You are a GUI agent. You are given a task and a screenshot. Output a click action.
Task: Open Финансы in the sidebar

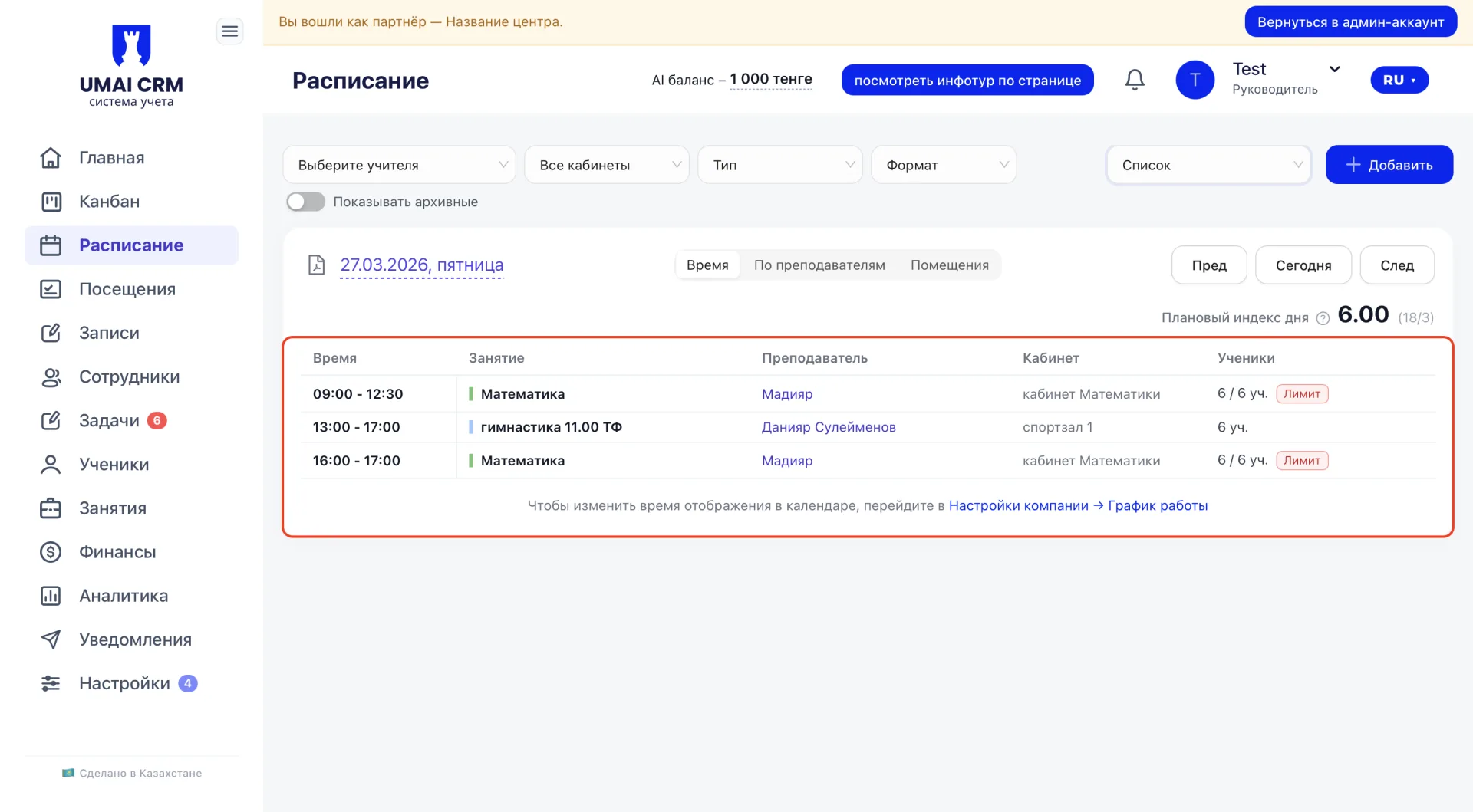click(131, 552)
